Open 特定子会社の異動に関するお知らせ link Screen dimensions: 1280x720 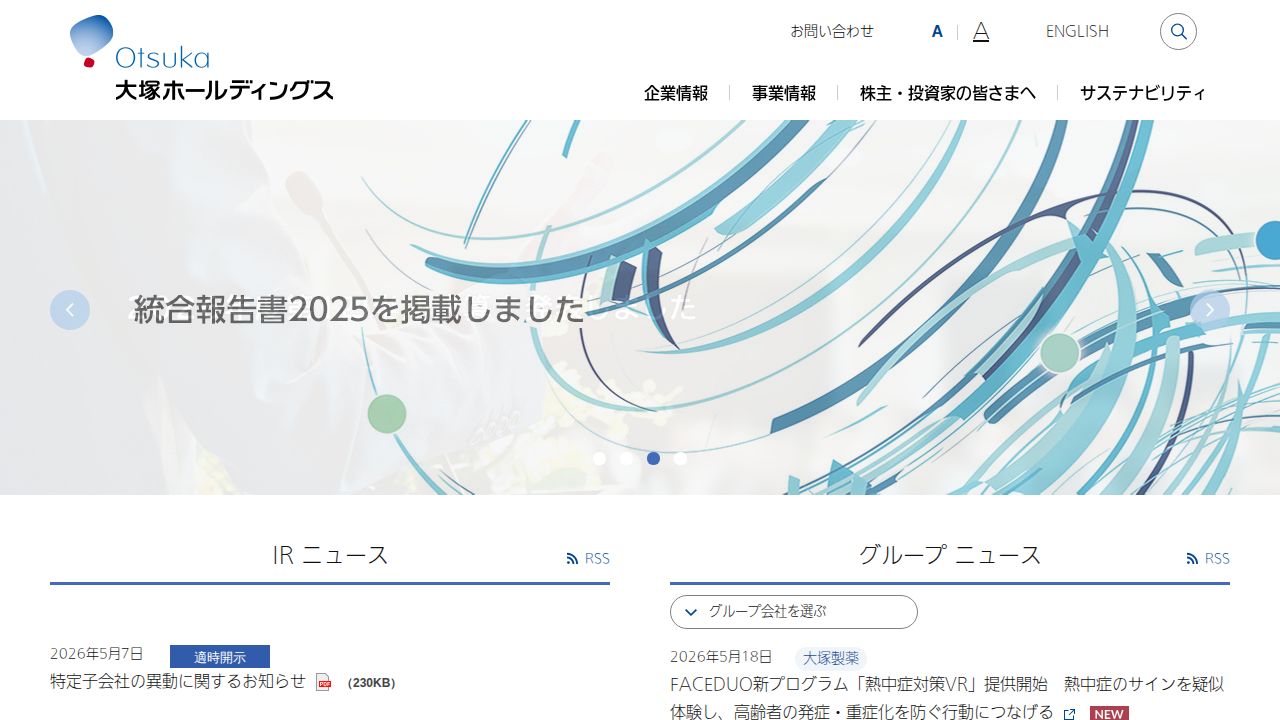point(178,681)
